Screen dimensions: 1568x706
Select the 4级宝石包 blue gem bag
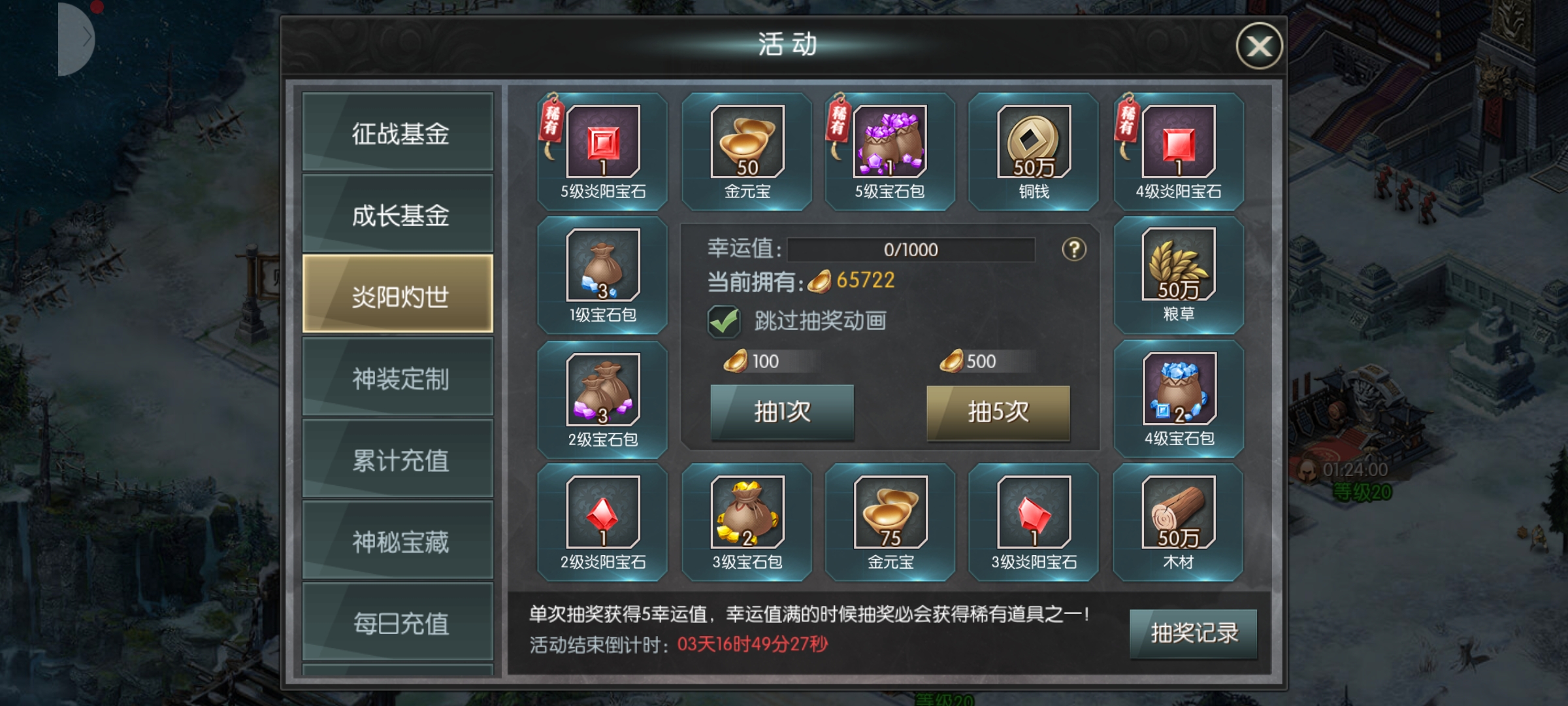(1179, 388)
